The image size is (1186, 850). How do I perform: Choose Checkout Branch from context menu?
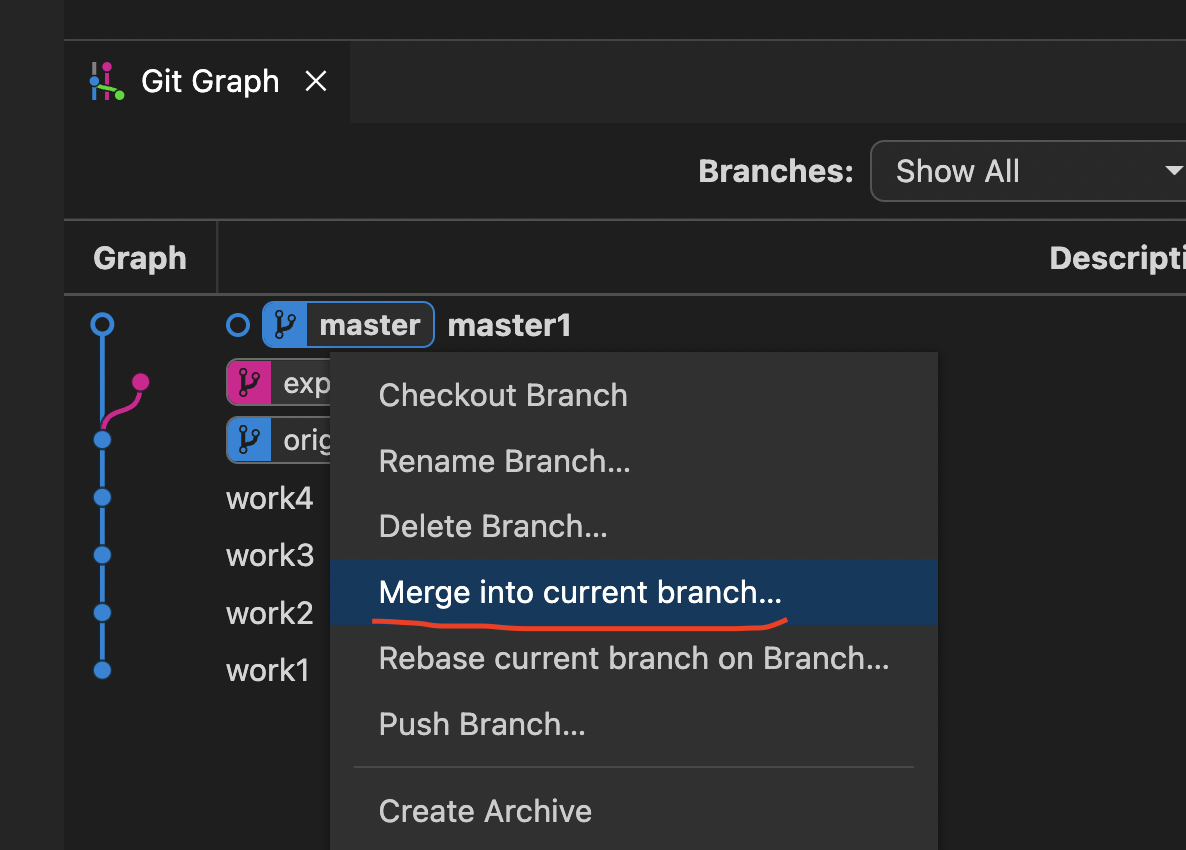tap(634, 396)
